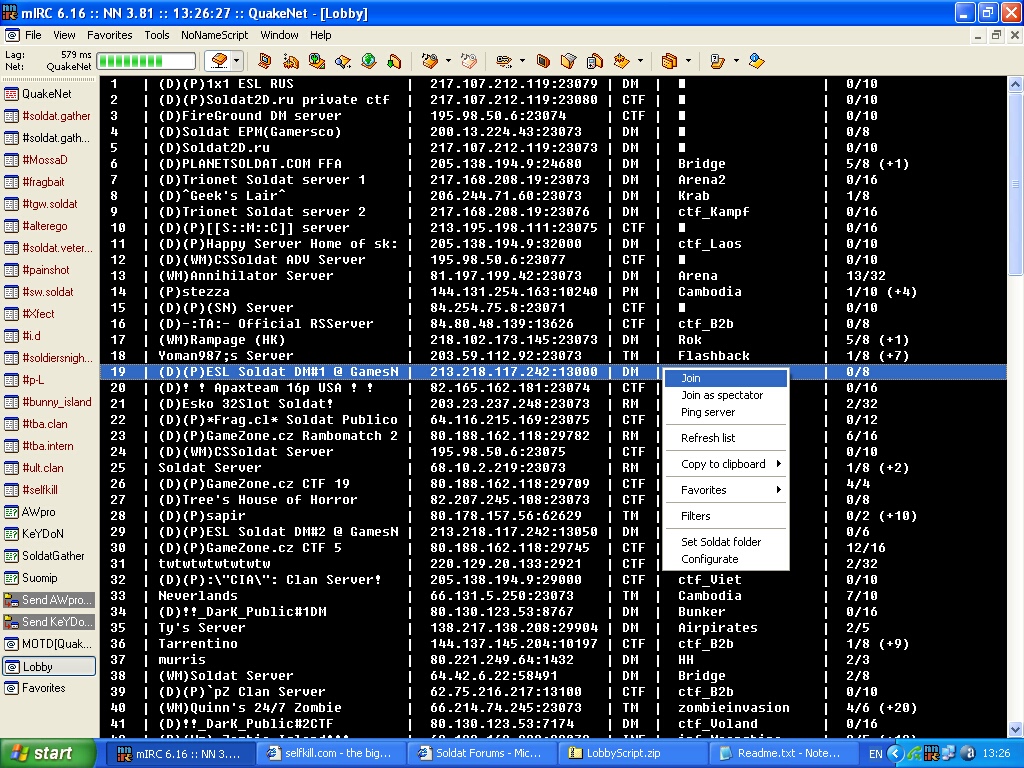The height and width of the screenshot is (768, 1024).
Task: Switch to the #painshot channel
Action: pyautogui.click(x=49, y=270)
